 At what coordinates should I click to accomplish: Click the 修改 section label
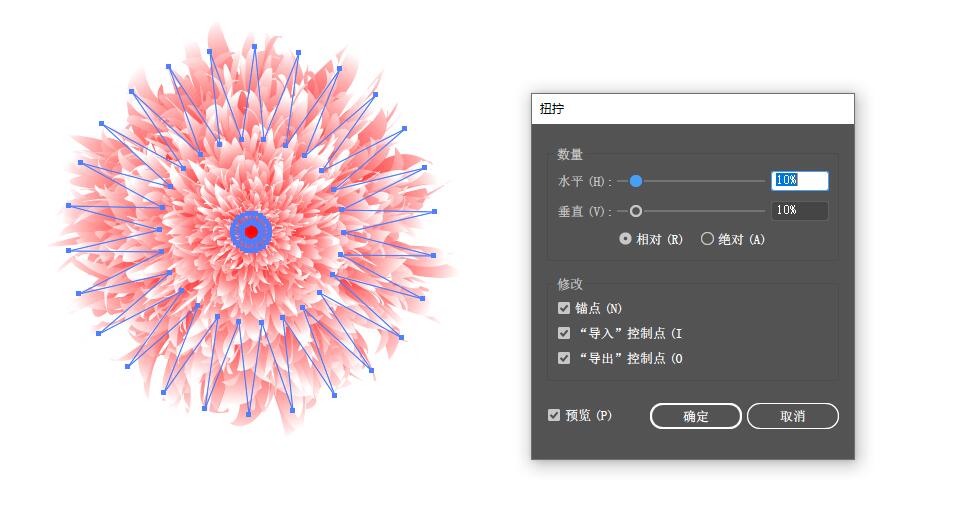tap(570, 284)
